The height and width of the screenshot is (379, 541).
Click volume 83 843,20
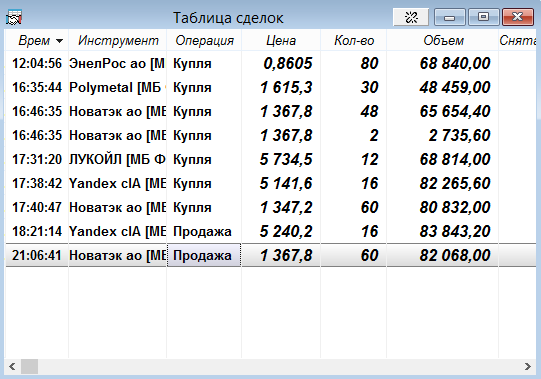[x=455, y=231]
